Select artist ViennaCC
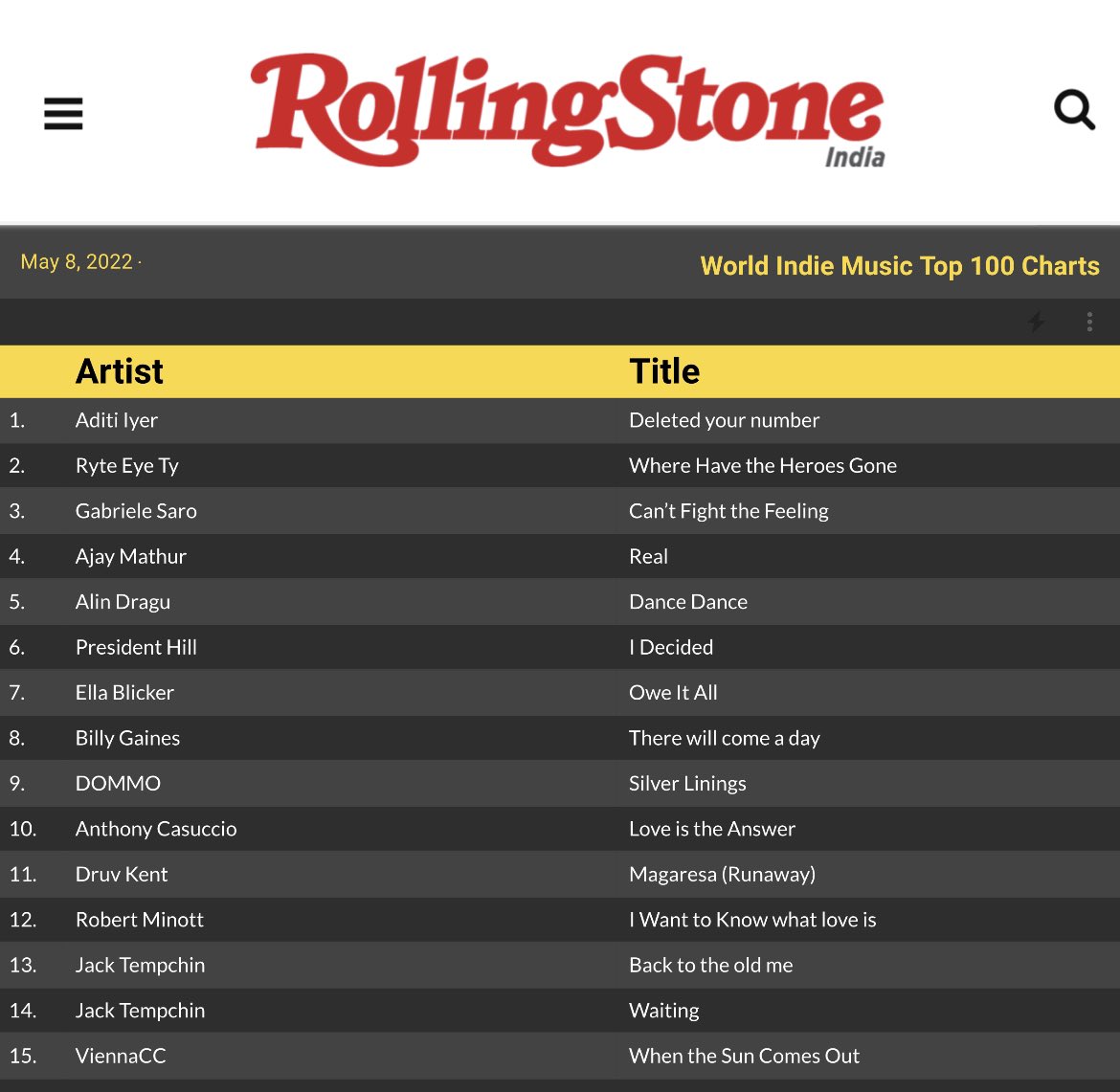The height and width of the screenshot is (1092, 1120). pos(121,1056)
